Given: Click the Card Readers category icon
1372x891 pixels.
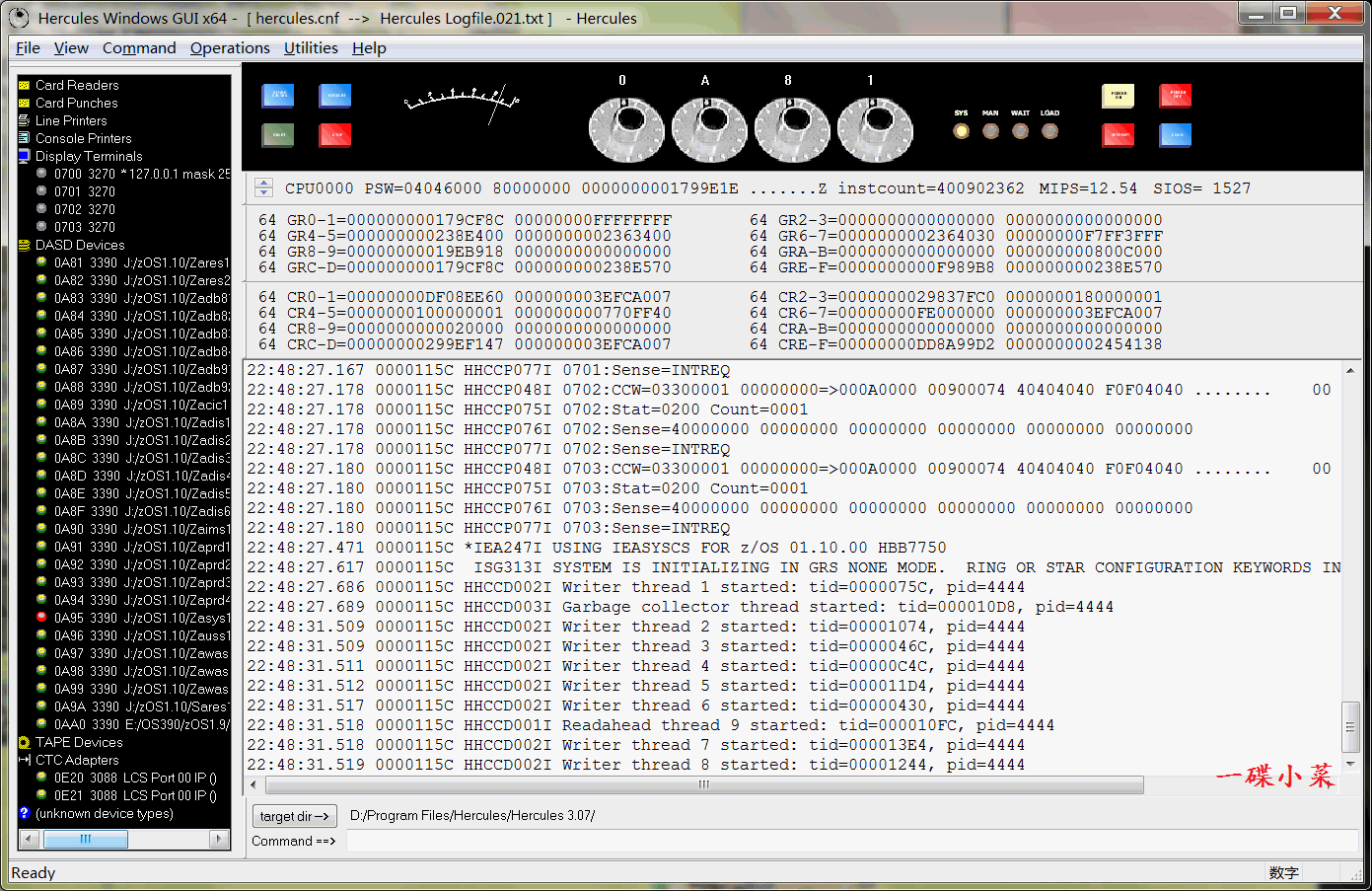Looking at the screenshot, I should (25, 85).
